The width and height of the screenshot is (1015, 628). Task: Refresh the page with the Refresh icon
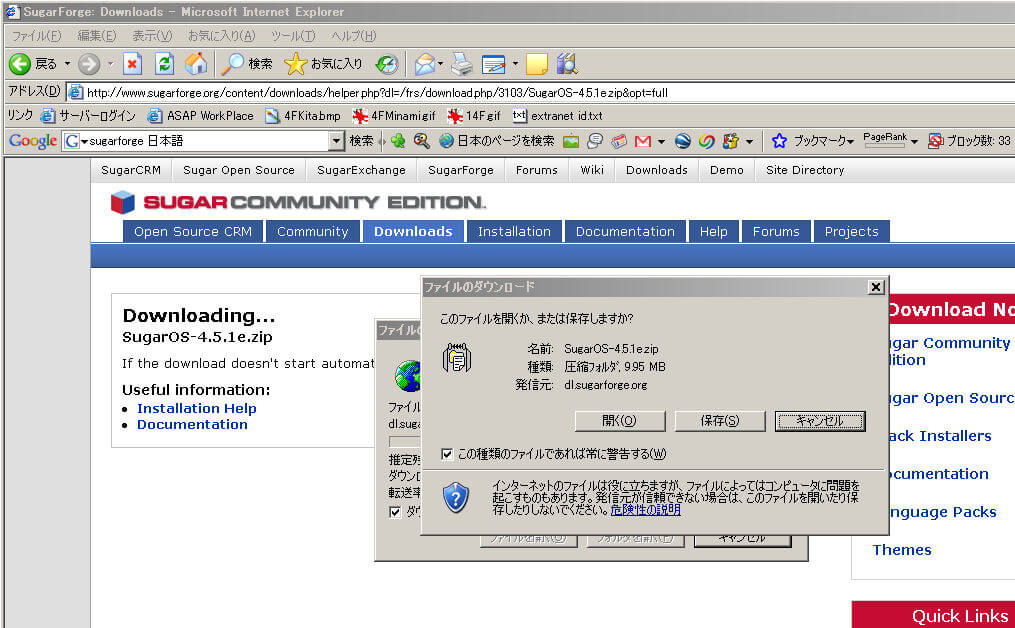pyautogui.click(x=165, y=64)
